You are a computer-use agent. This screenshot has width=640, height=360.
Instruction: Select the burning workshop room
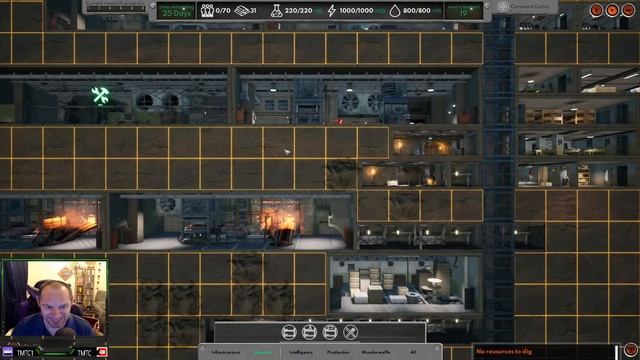[231, 221]
